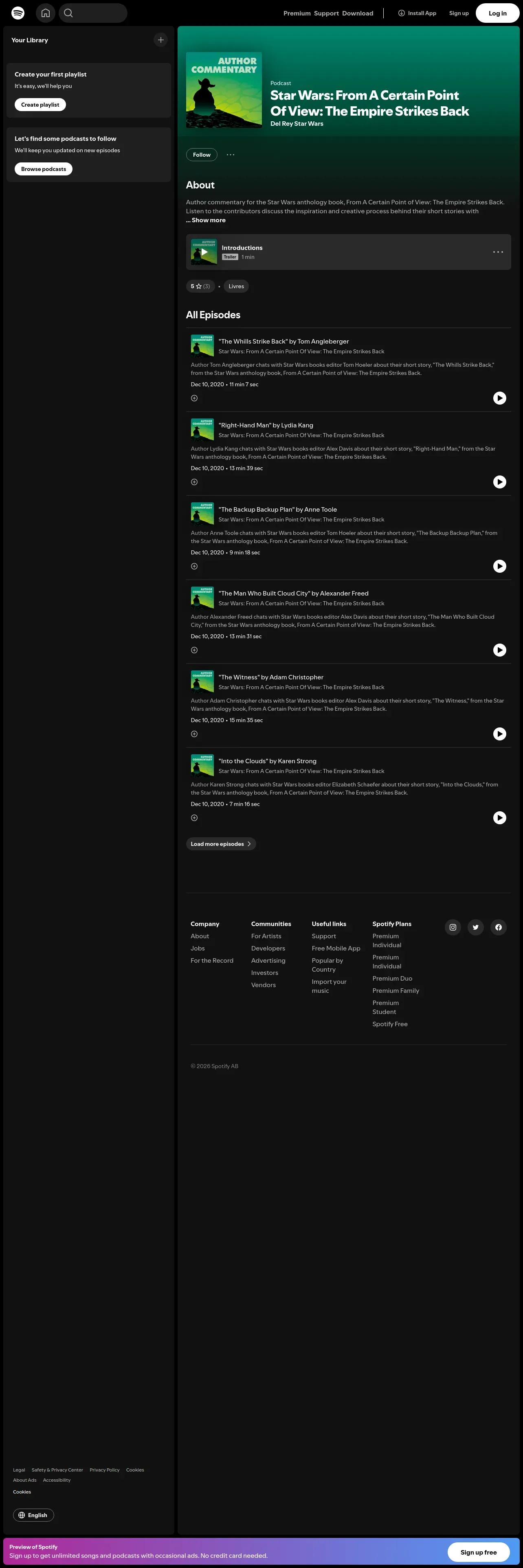Add "Into the Clouds" episode to library
This screenshot has width=523, height=1568.
tap(194, 818)
